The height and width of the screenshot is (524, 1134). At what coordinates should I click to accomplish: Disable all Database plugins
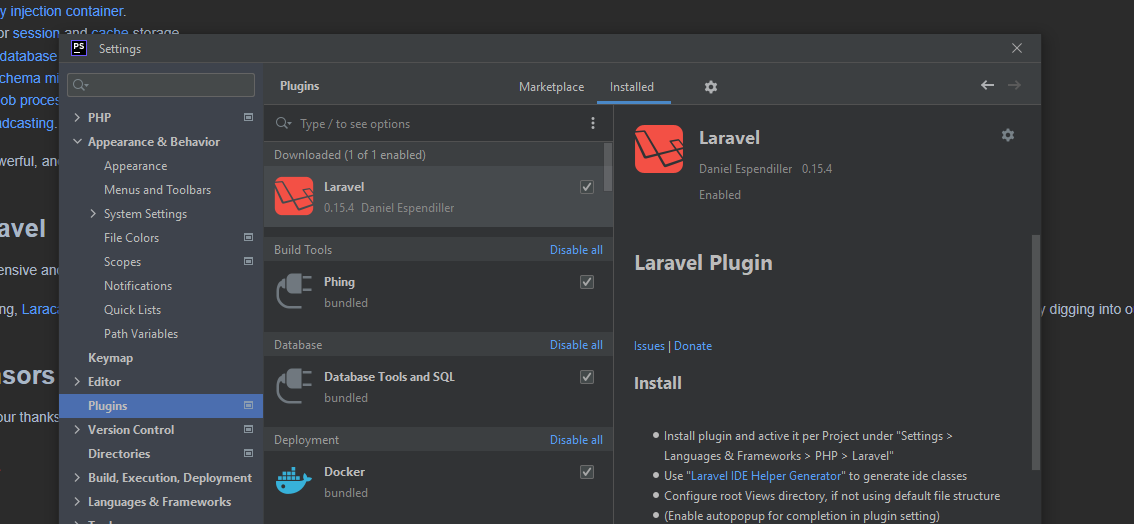(576, 345)
